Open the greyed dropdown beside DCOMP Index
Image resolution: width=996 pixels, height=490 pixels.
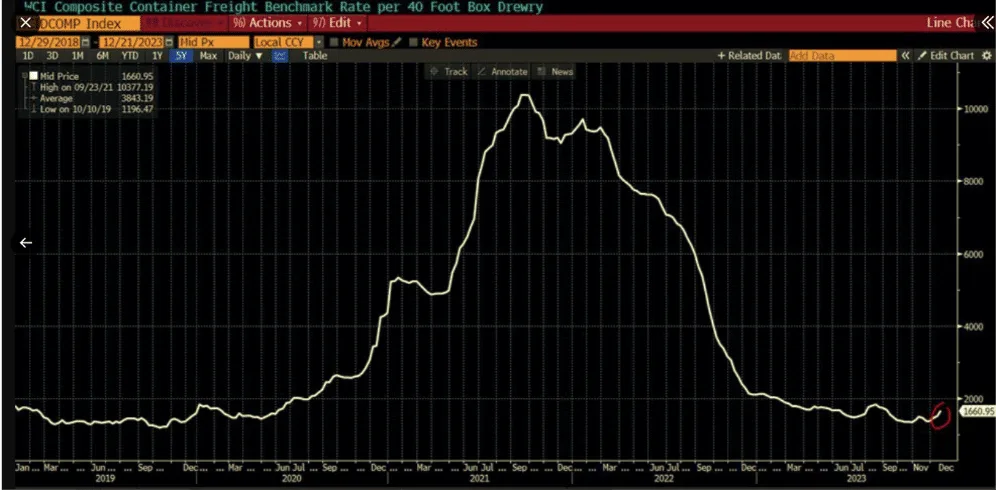(x=184, y=23)
